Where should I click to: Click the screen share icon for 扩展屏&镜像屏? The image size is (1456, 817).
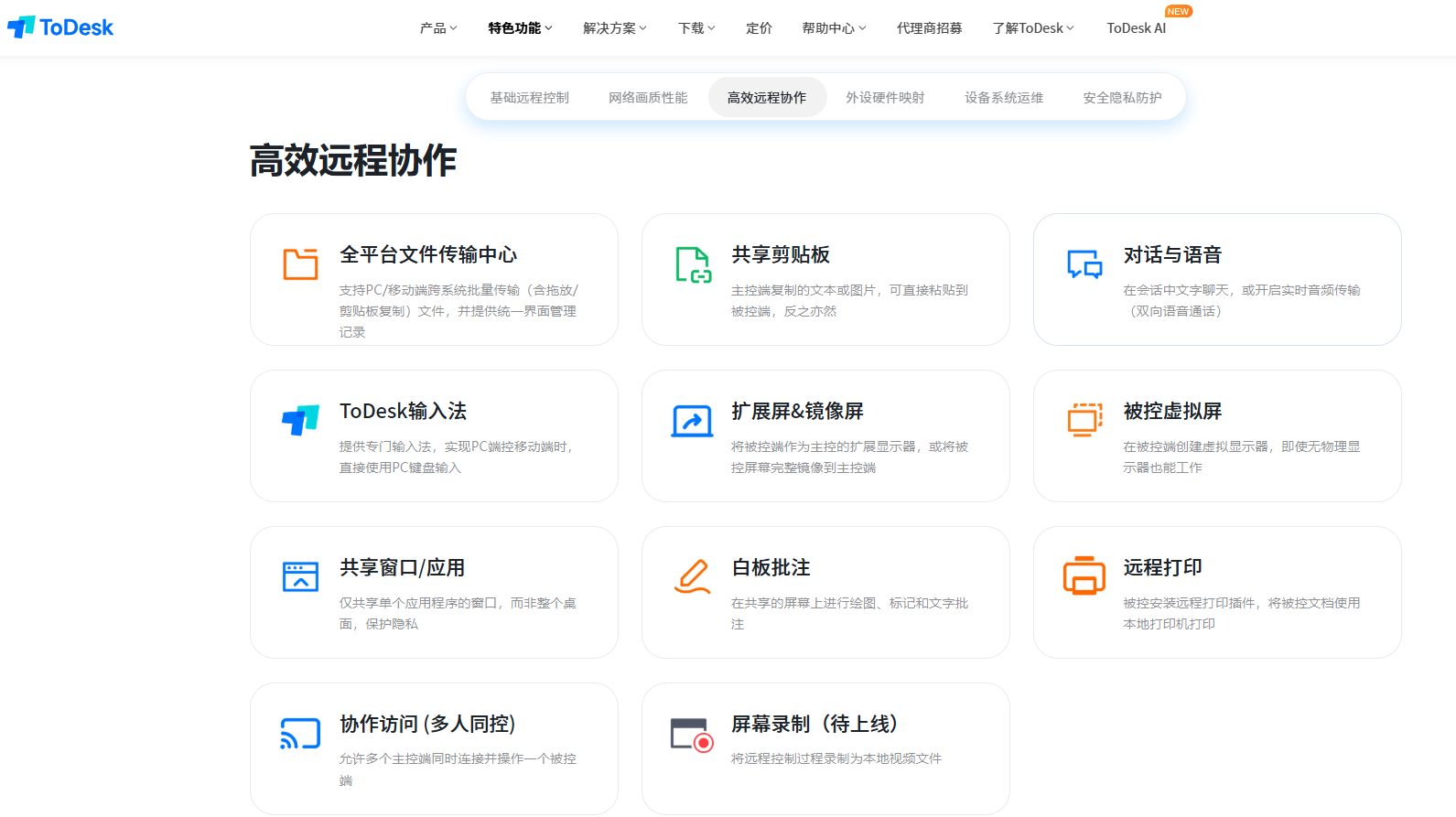(693, 421)
